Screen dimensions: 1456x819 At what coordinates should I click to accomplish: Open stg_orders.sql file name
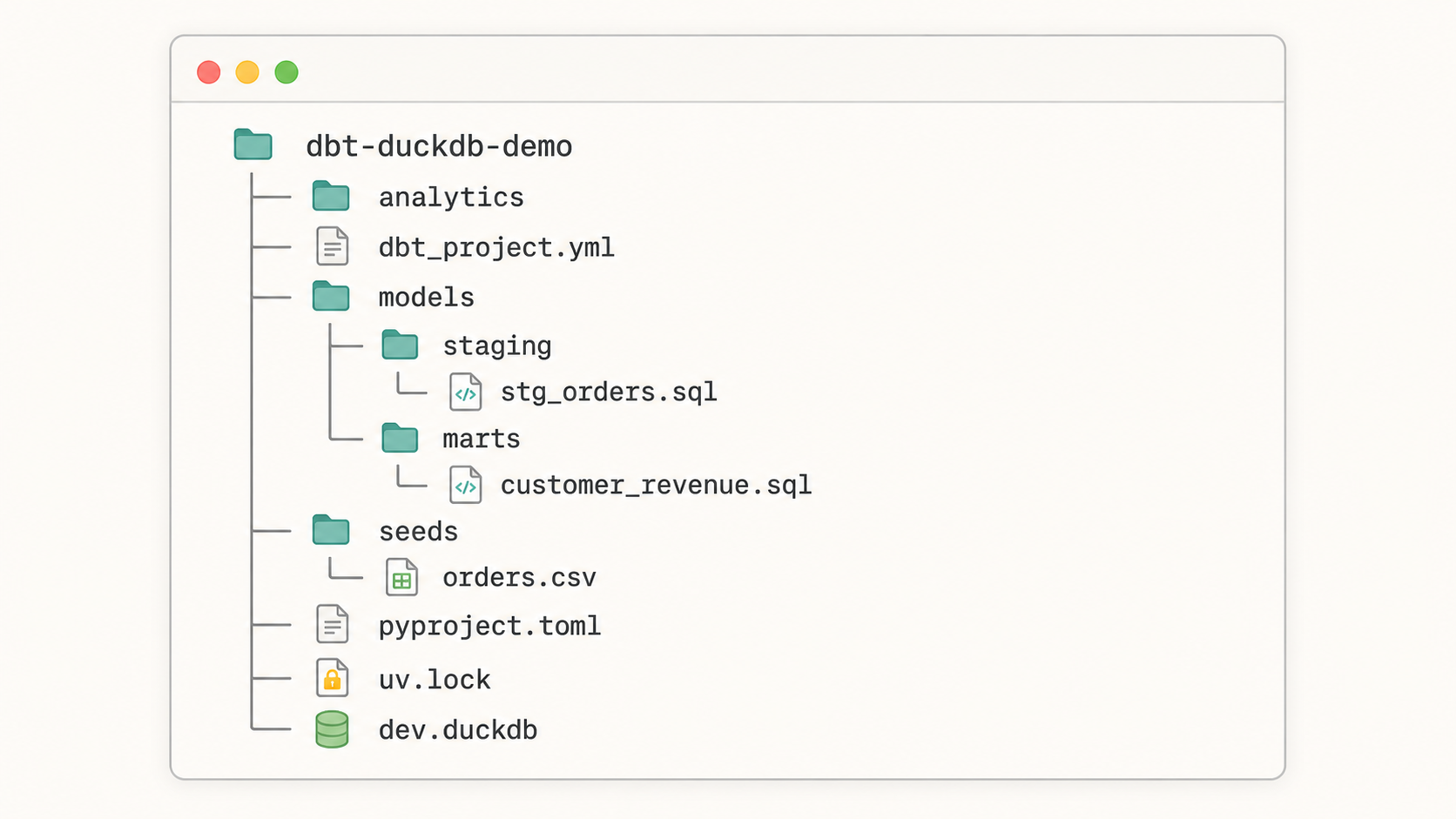pyautogui.click(x=609, y=393)
